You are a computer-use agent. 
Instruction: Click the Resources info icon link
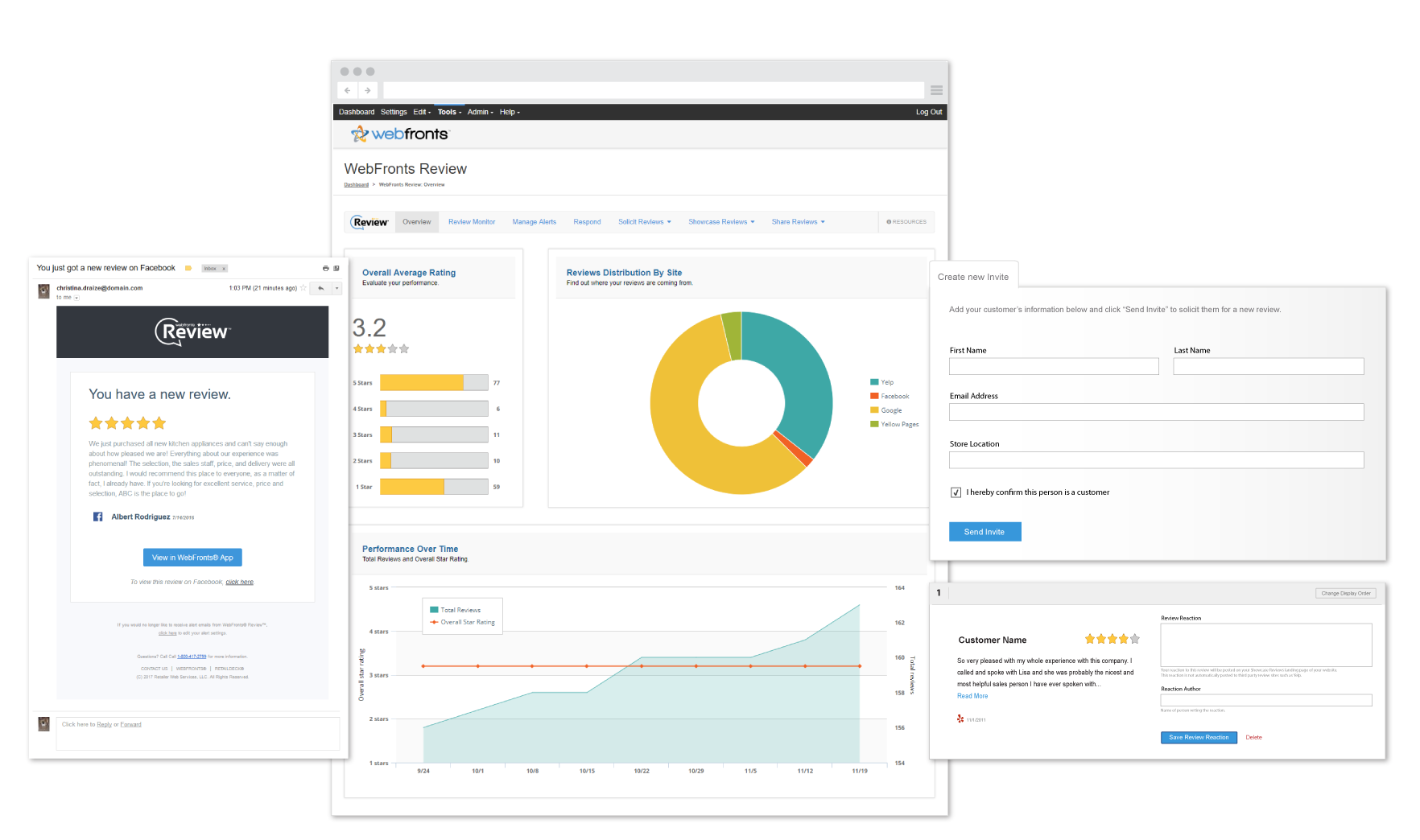coord(906,222)
